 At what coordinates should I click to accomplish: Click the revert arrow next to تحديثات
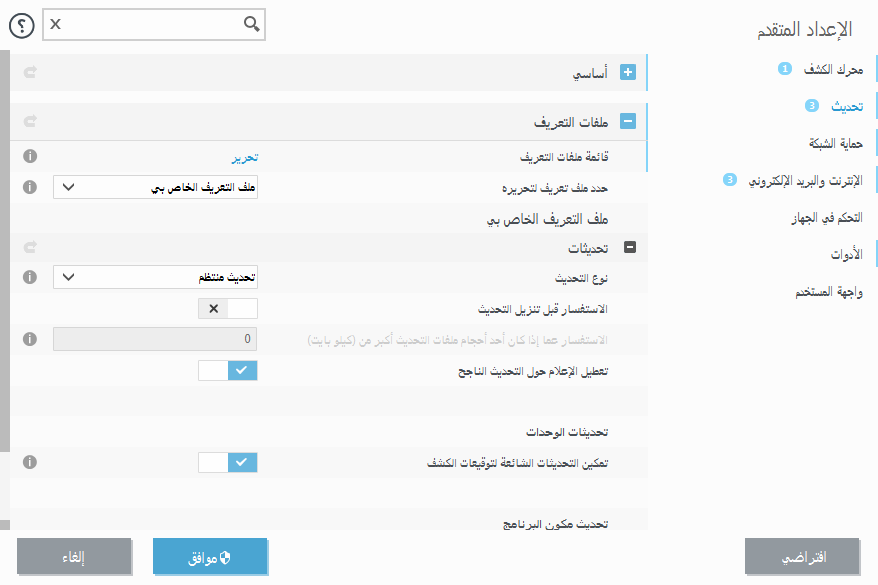point(28,247)
